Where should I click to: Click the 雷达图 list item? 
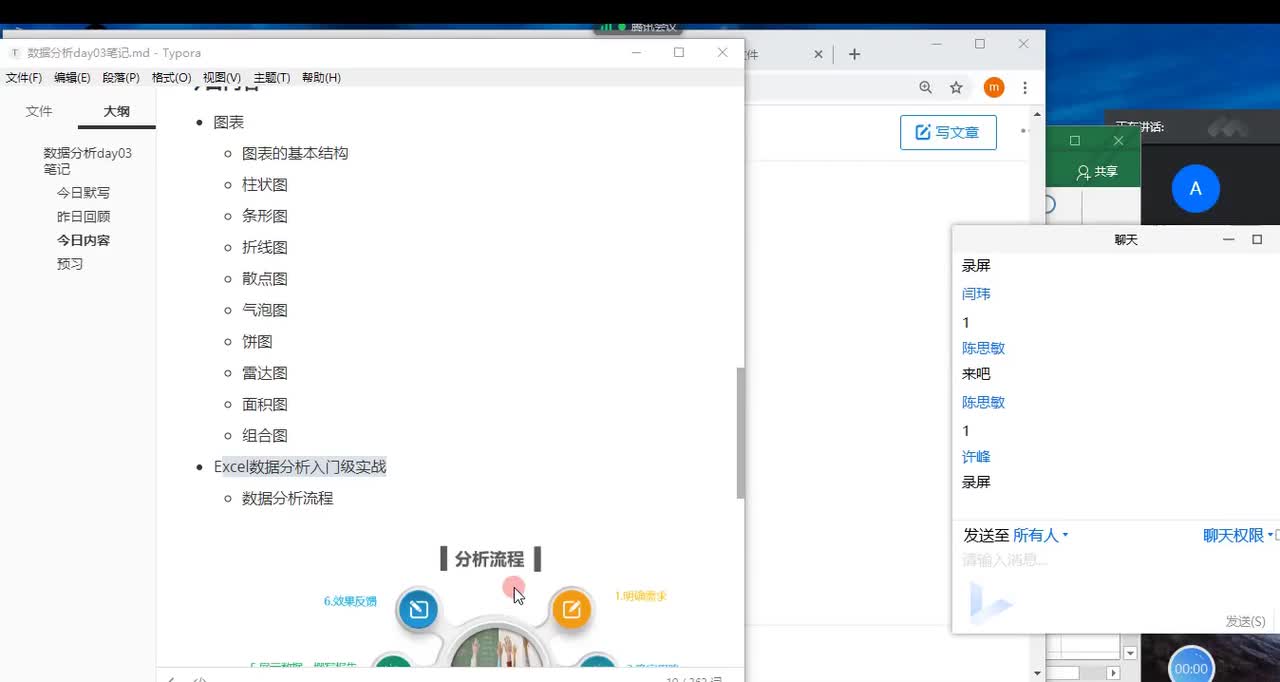pos(265,373)
